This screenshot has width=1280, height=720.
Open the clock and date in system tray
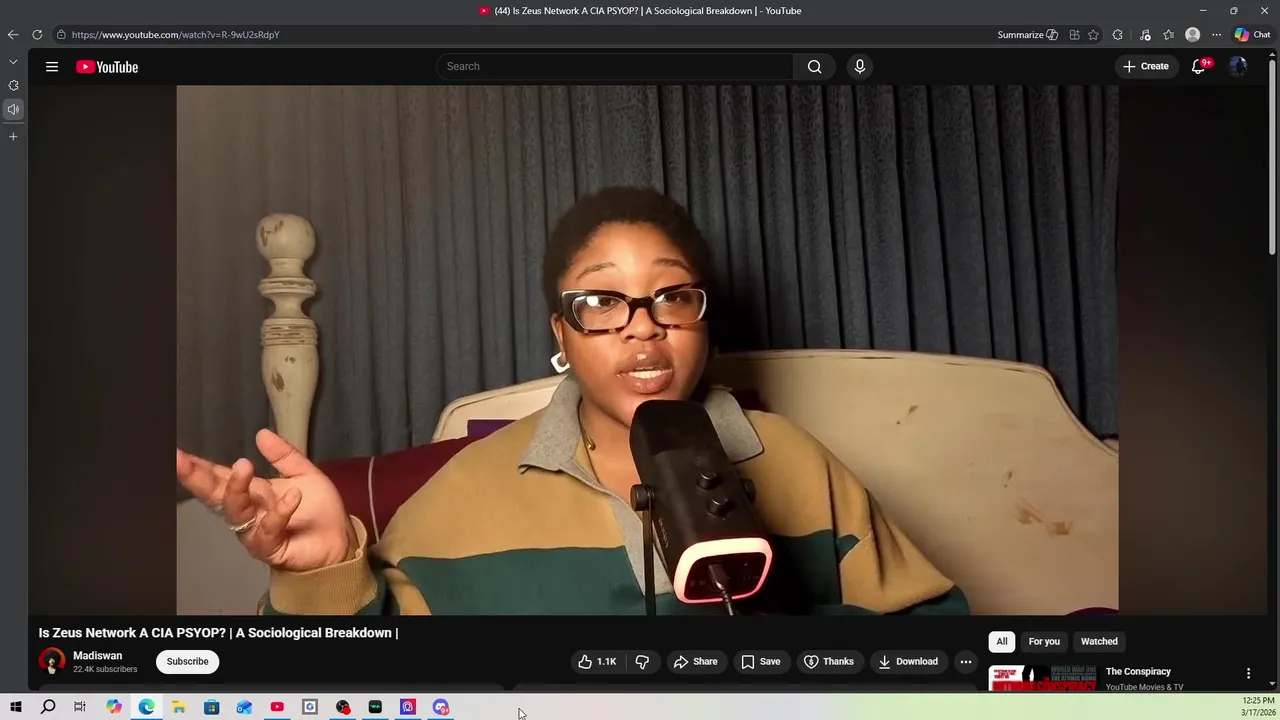point(1258,707)
